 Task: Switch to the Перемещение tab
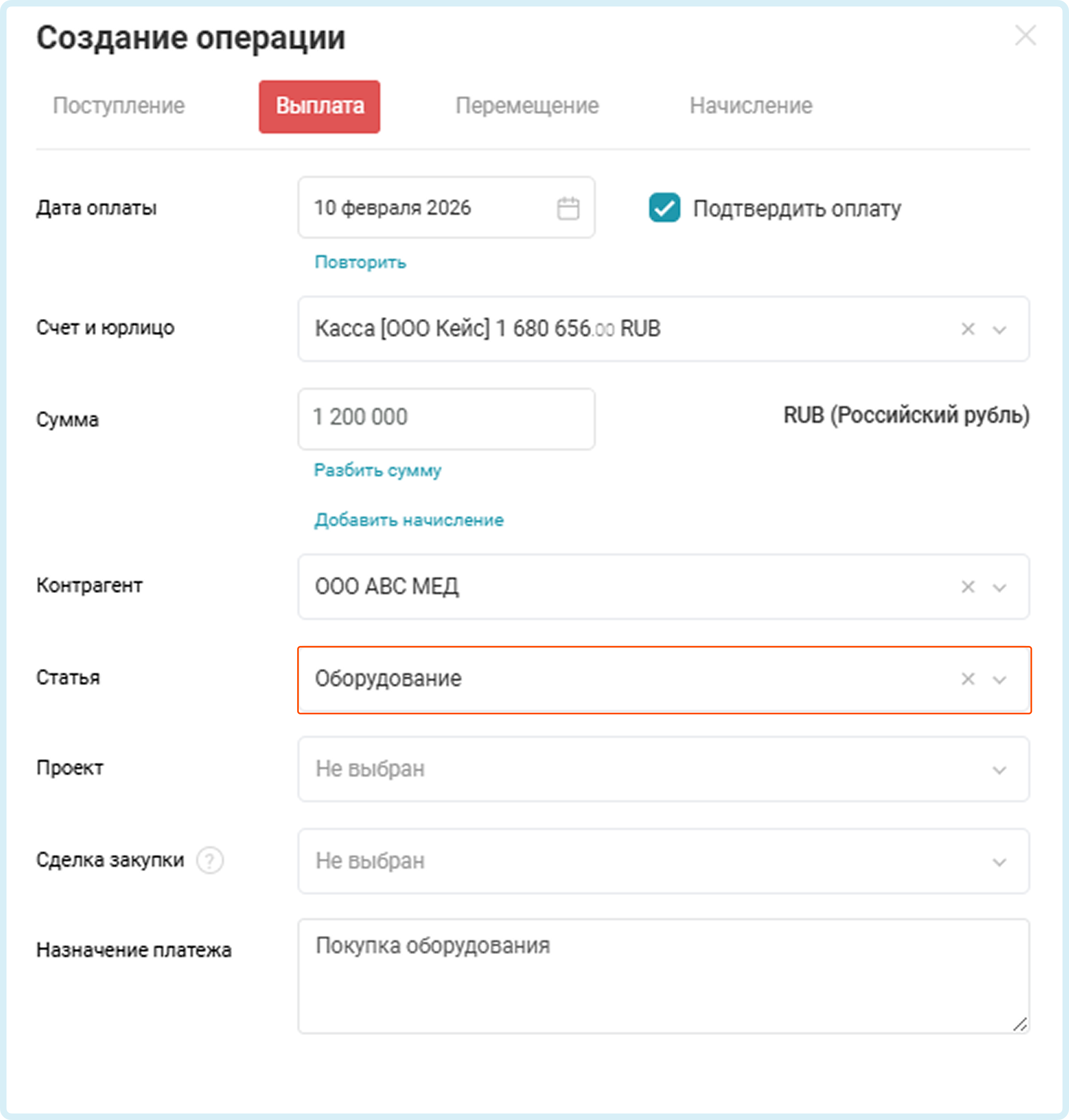527,106
